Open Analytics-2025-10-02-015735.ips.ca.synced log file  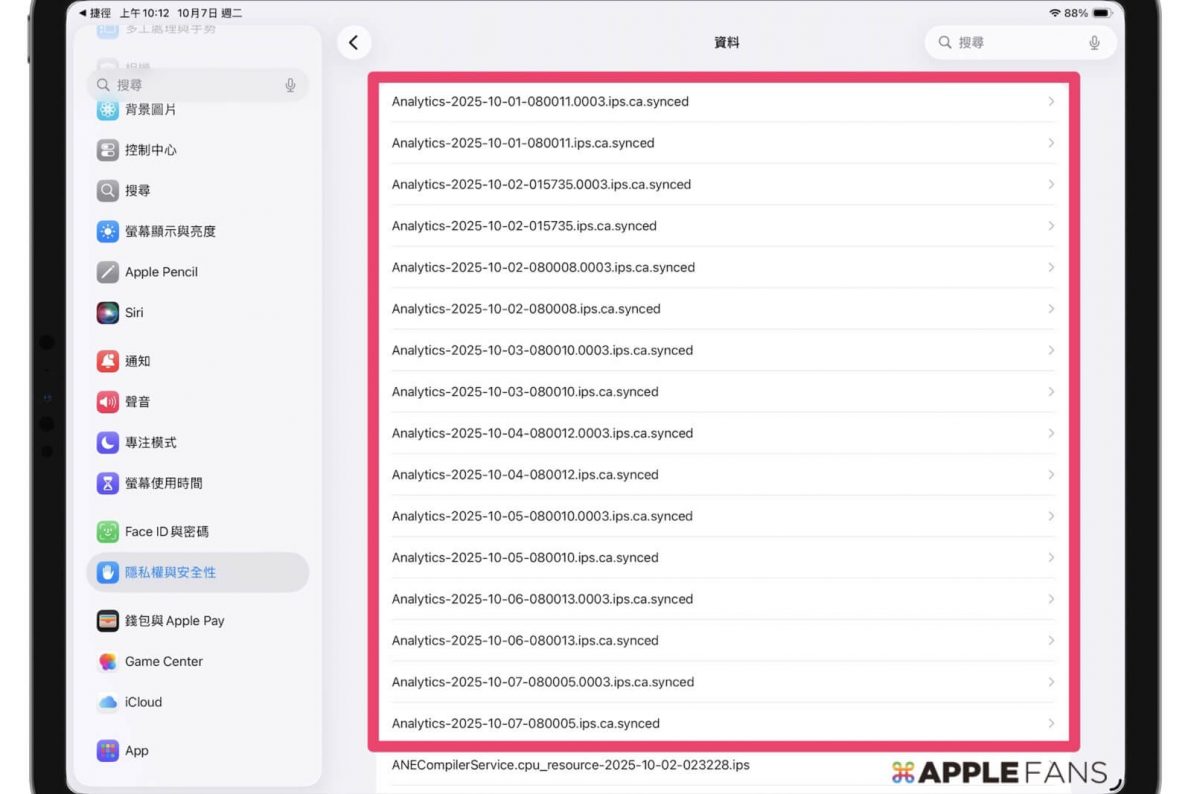pos(524,226)
